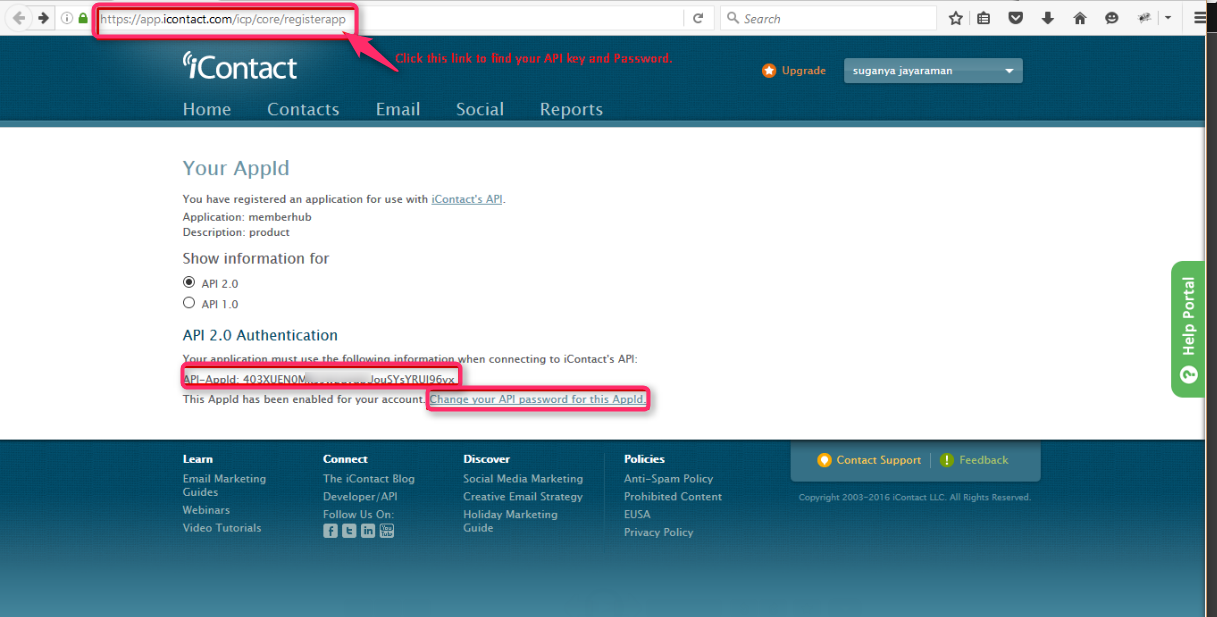Open the iContact's API link
Screen dimensions: 1217x617
coord(467,200)
